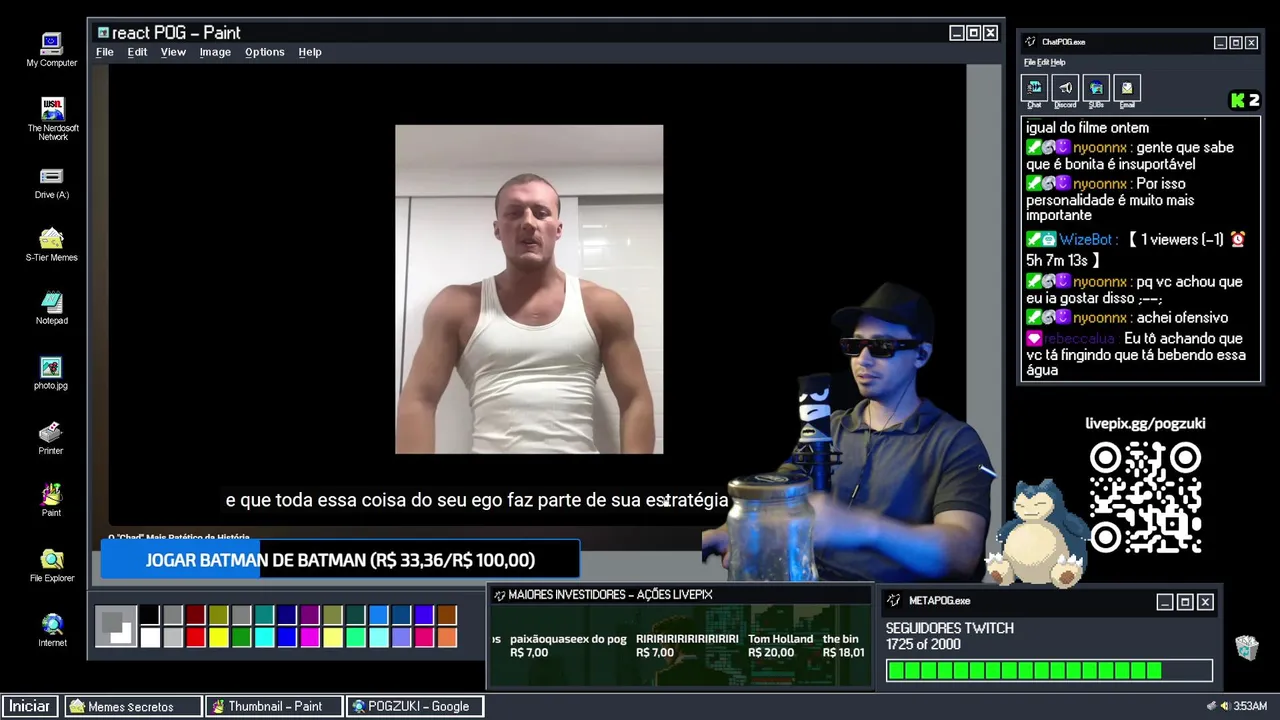Pick the dark red palette swatch
This screenshot has width=1280, height=720.
pos(196,615)
